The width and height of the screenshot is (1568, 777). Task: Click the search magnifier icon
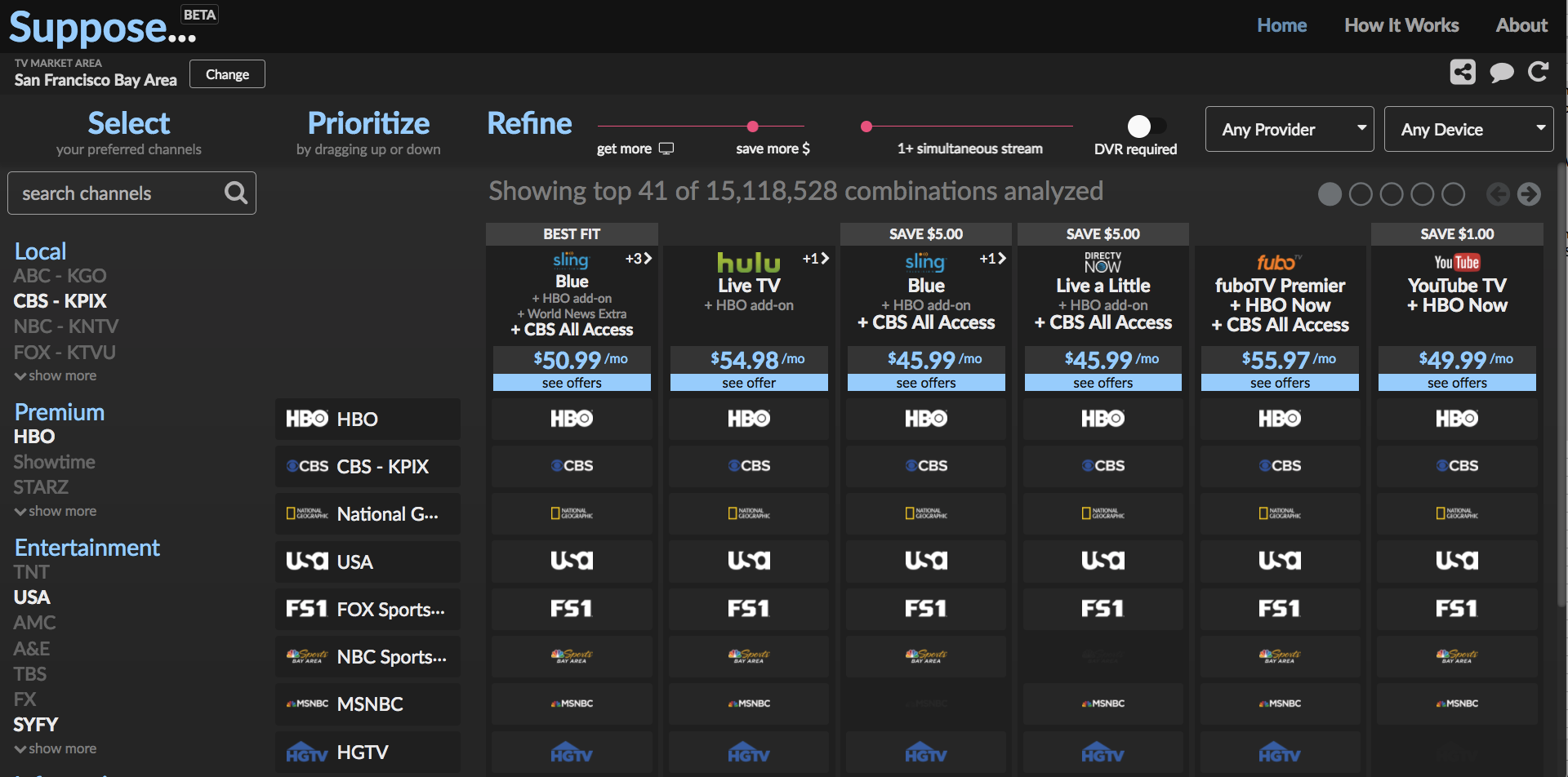tap(236, 193)
